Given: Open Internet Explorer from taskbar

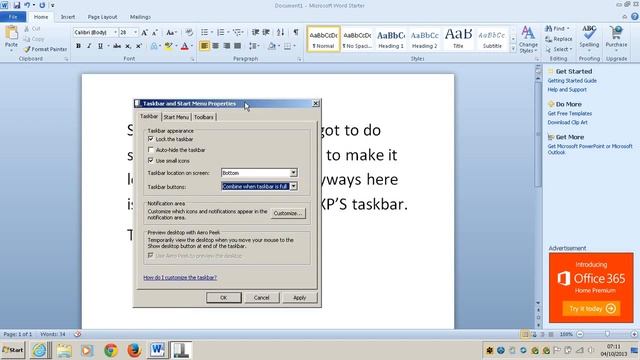Looking at the screenshot, I should click(x=40, y=350).
